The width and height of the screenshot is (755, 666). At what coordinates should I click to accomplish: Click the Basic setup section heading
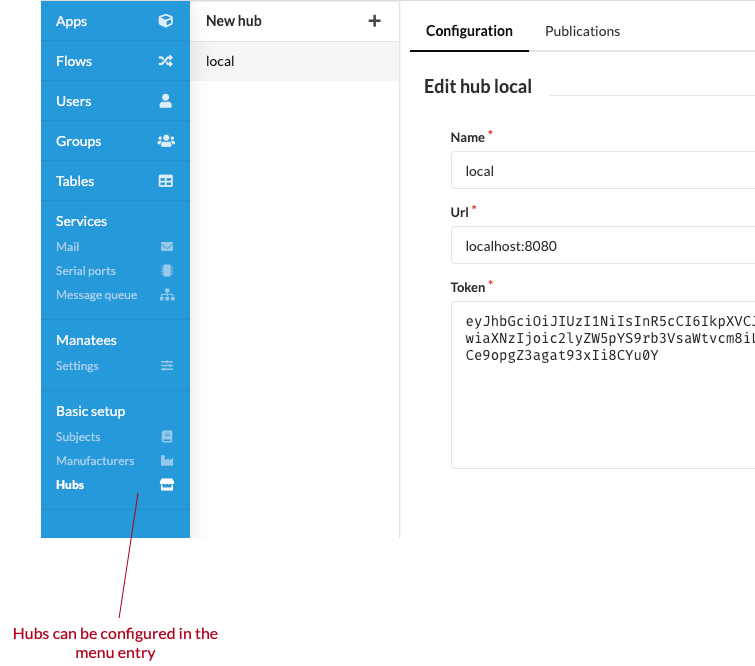91,411
